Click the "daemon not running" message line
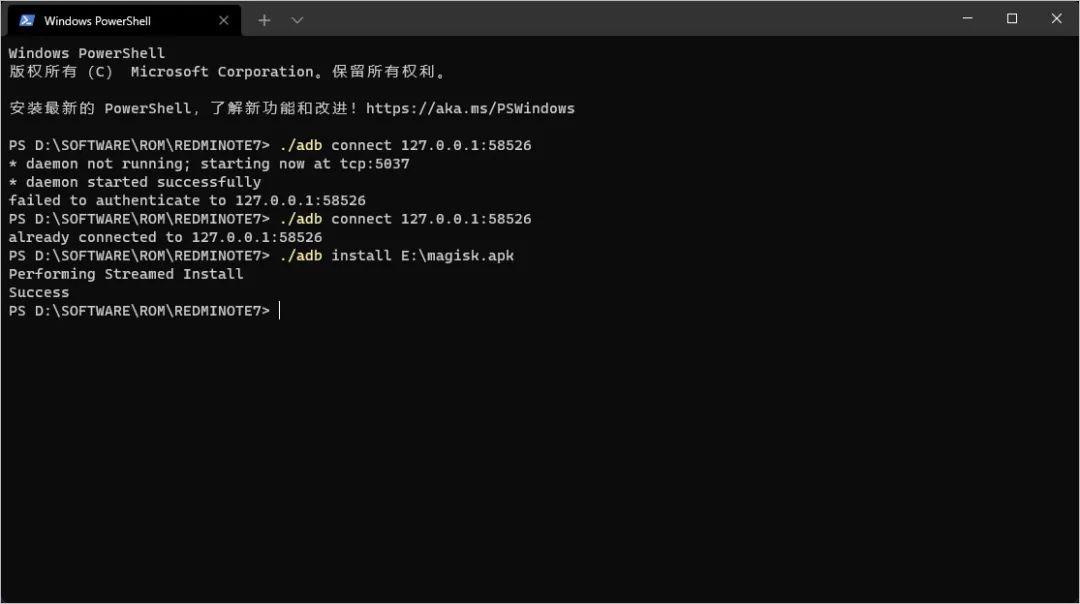The image size is (1080, 604). [x=209, y=164]
